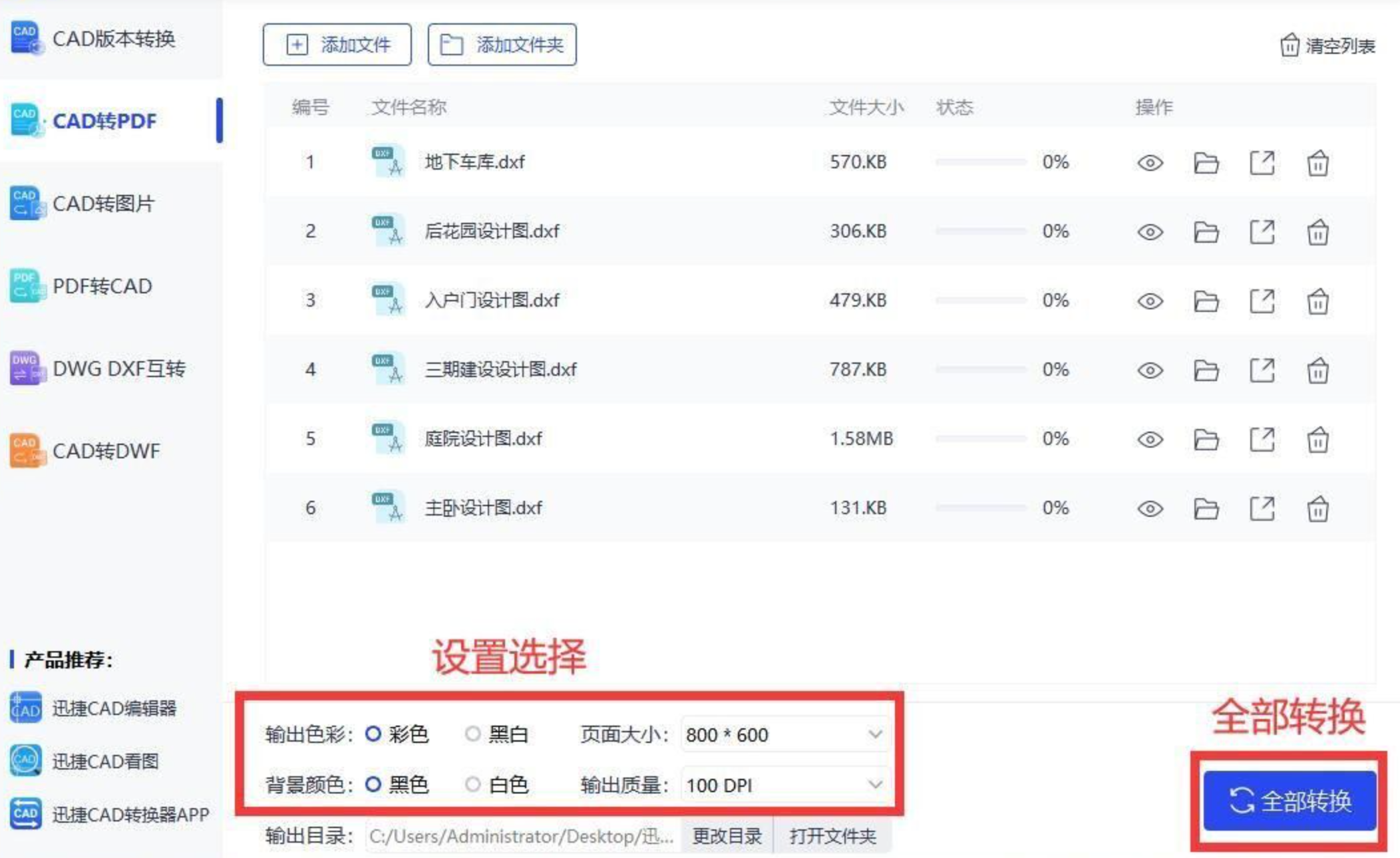Delete 地下车库.dxf using trash icon
Screen dimensions: 1400x858
(1317, 163)
